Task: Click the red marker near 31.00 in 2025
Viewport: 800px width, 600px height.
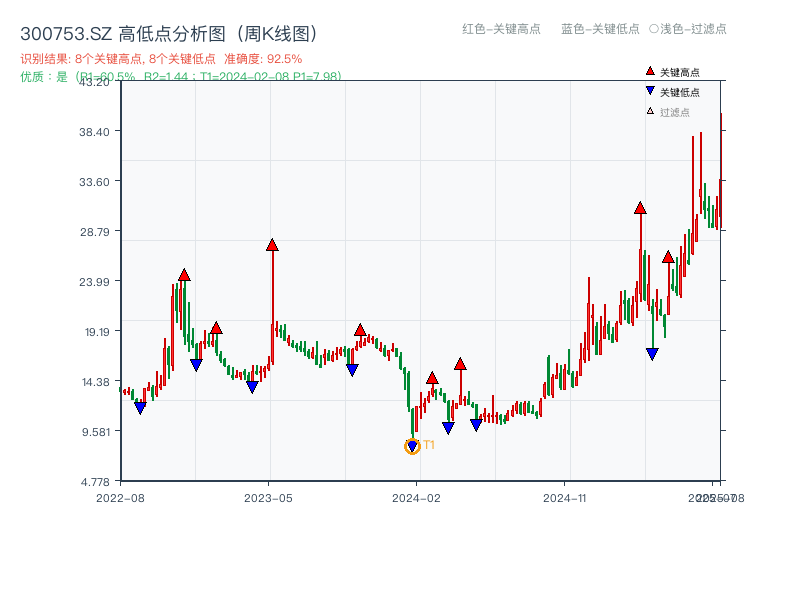Action: pos(669,257)
